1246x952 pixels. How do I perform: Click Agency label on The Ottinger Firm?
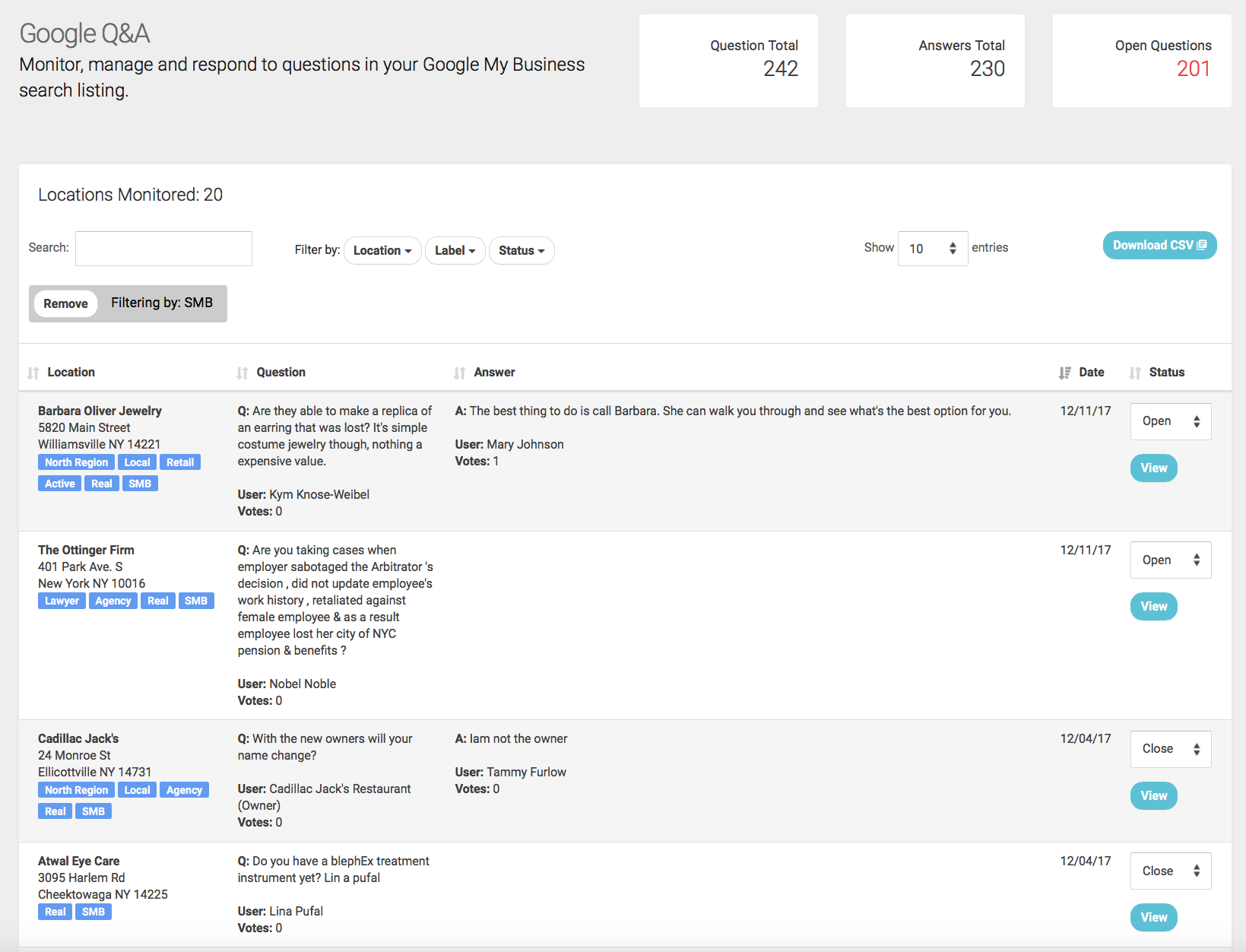(113, 601)
